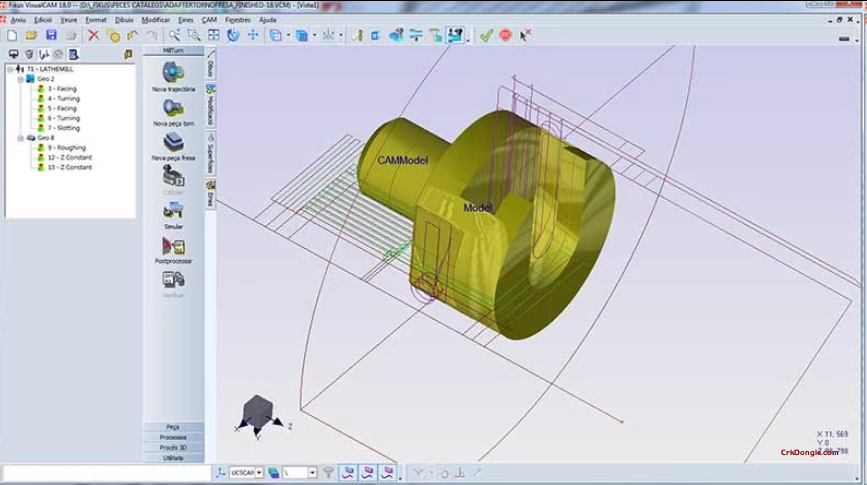The height and width of the screenshot is (485, 867).
Task: Click the red delete X toolbar icon
Action: point(93,35)
